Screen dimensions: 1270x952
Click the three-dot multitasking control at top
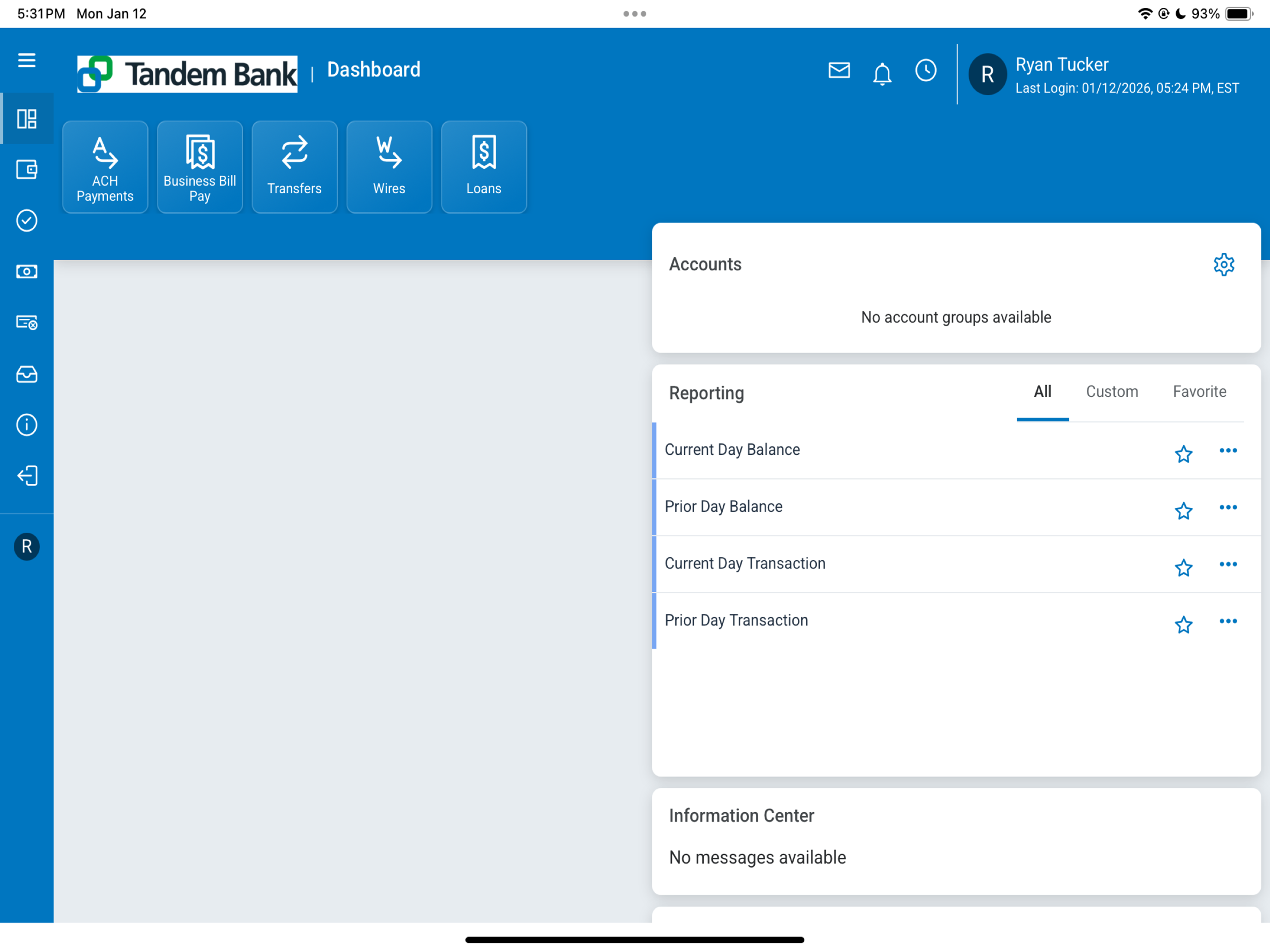pyautogui.click(x=635, y=14)
